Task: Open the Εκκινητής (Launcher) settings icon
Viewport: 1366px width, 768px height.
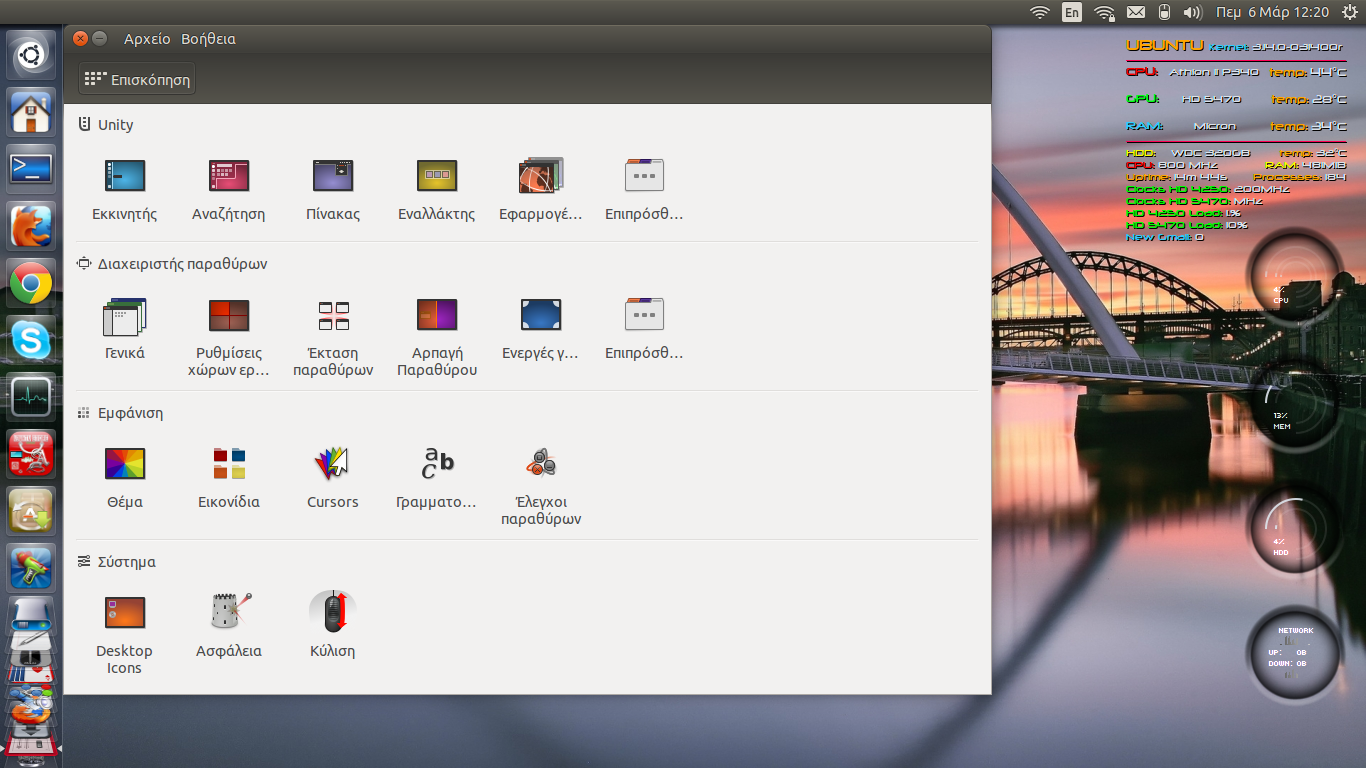Action: (x=125, y=177)
